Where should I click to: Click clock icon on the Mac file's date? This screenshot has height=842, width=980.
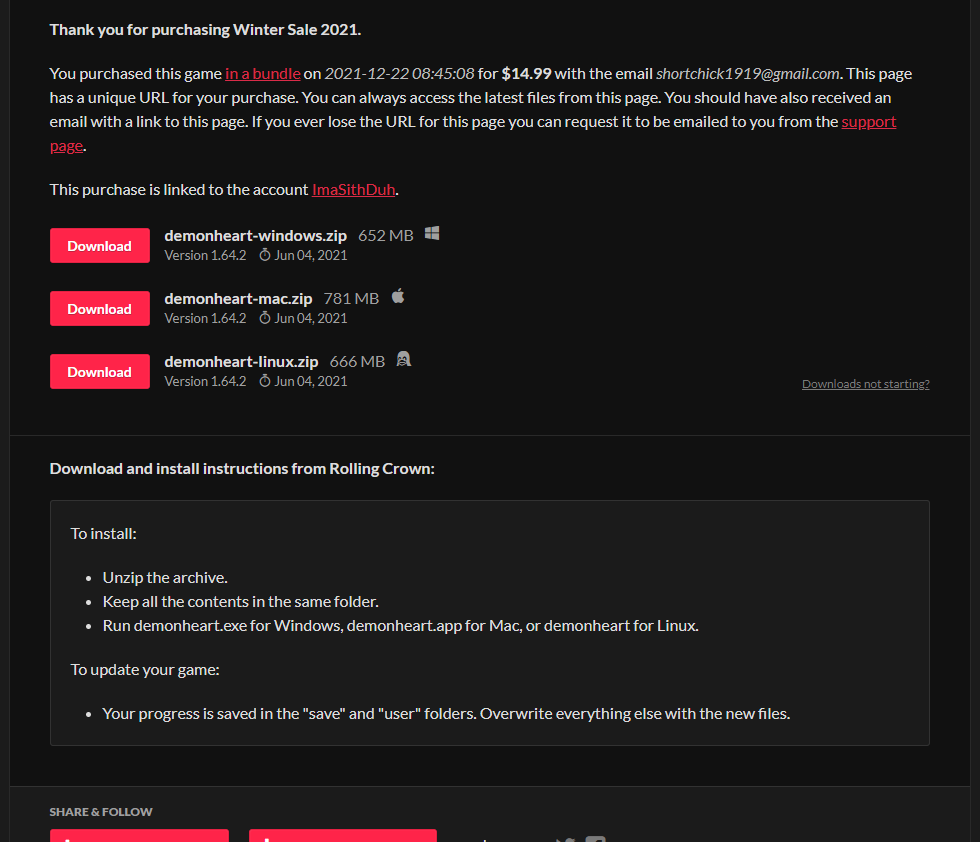[x=265, y=319]
